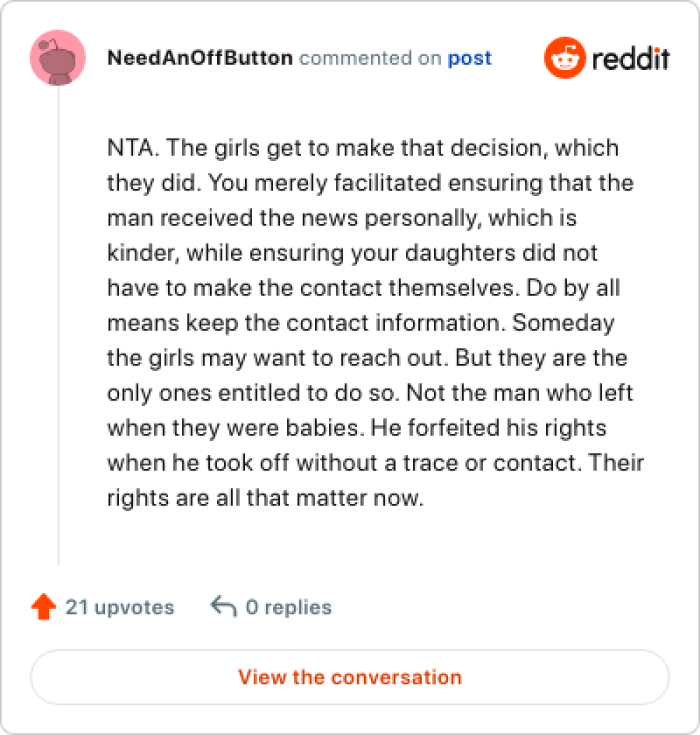Viewport: 700px width, 735px height.
Task: Click the line starting "means keep the contact"
Action: coord(359,324)
